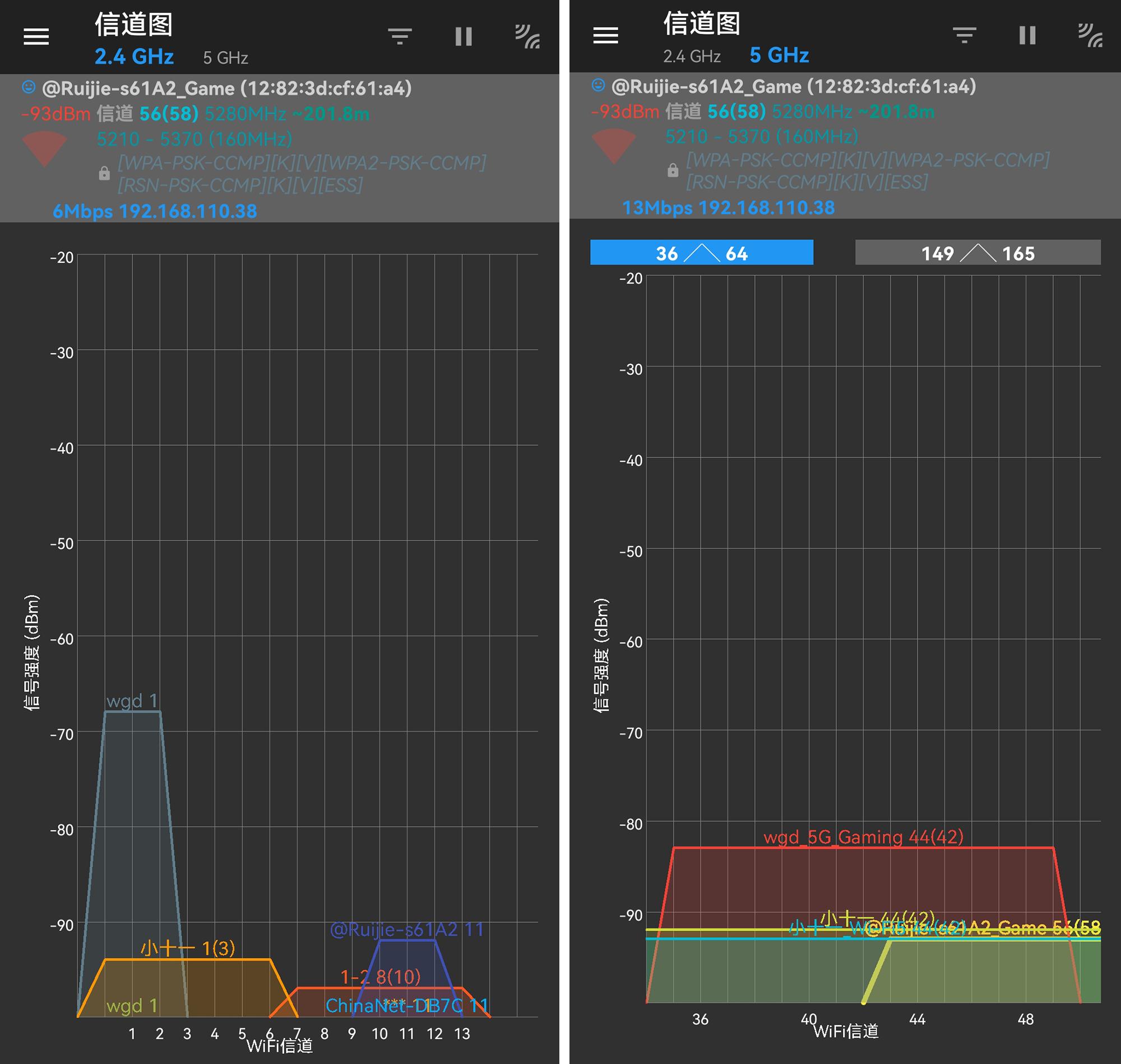Tap wgd_5G_Gaming 44(42) graph label
Image resolution: width=1121 pixels, height=1064 pixels.
click(863, 837)
